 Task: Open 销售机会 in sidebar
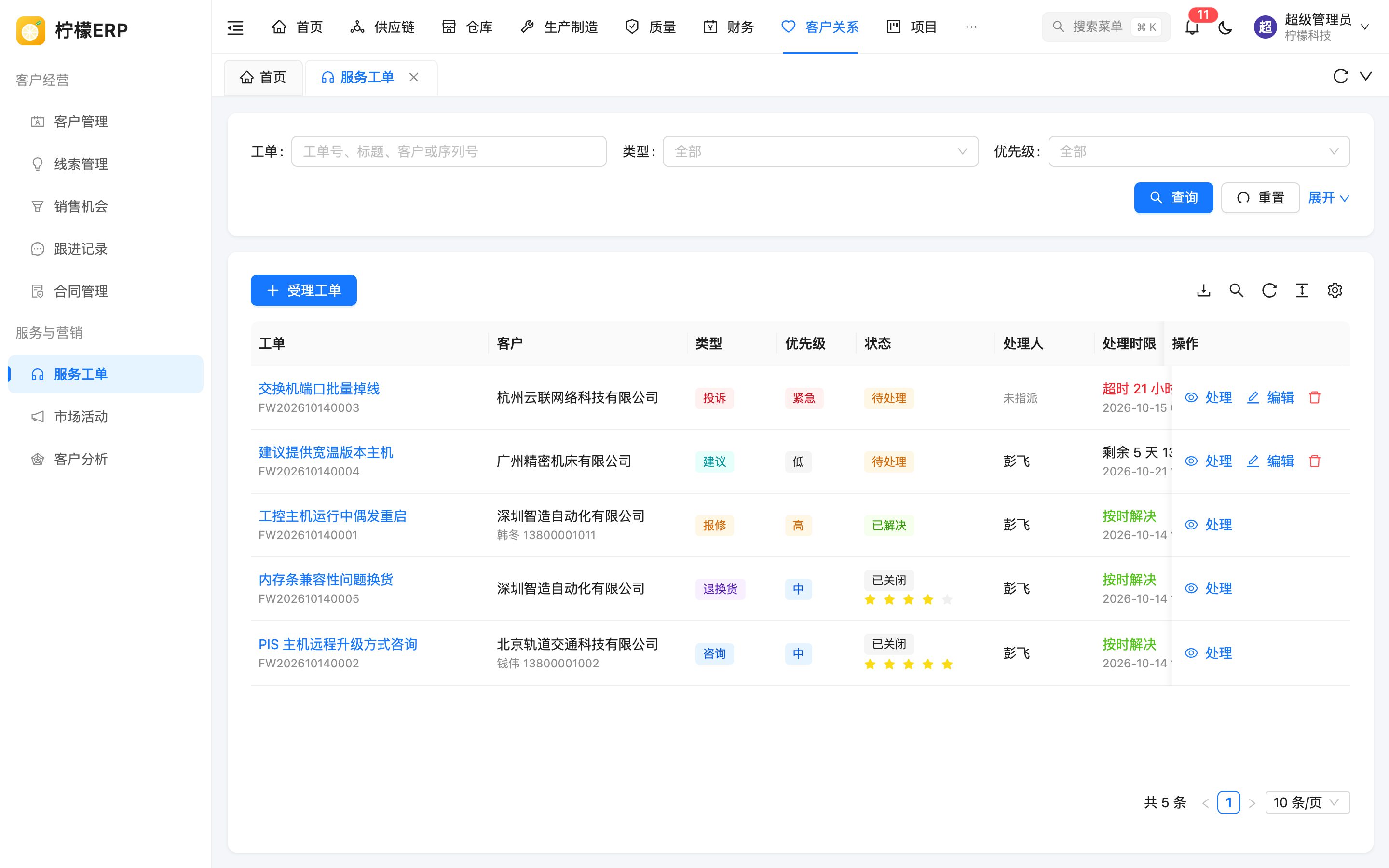(x=106, y=207)
